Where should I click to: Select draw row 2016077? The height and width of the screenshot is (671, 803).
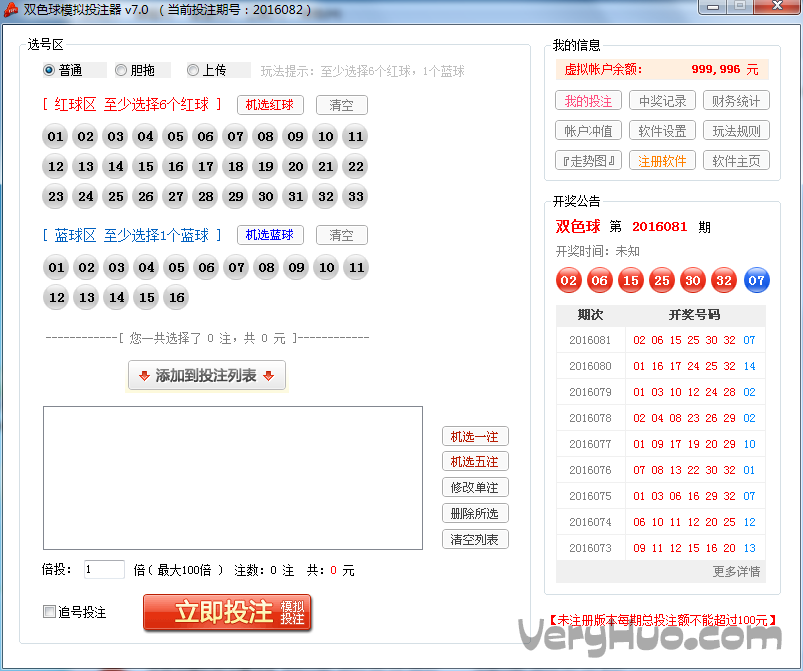point(661,444)
